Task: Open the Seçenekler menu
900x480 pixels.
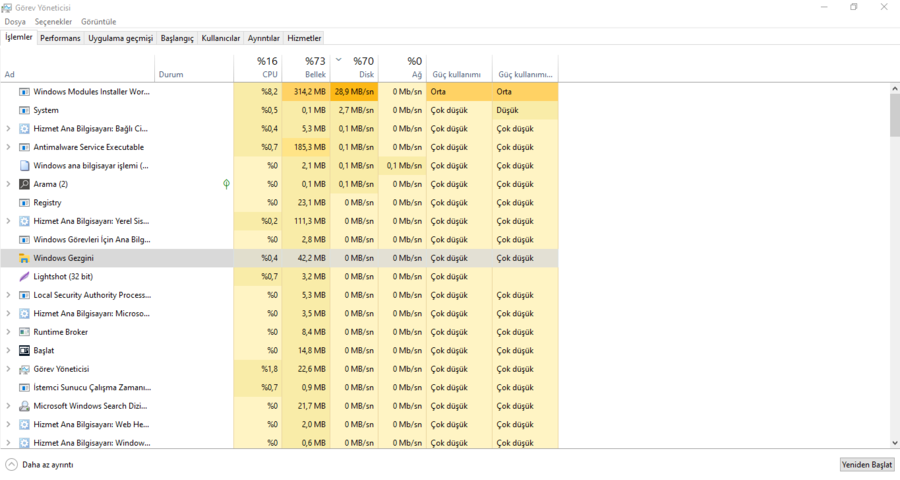Action: pos(53,22)
